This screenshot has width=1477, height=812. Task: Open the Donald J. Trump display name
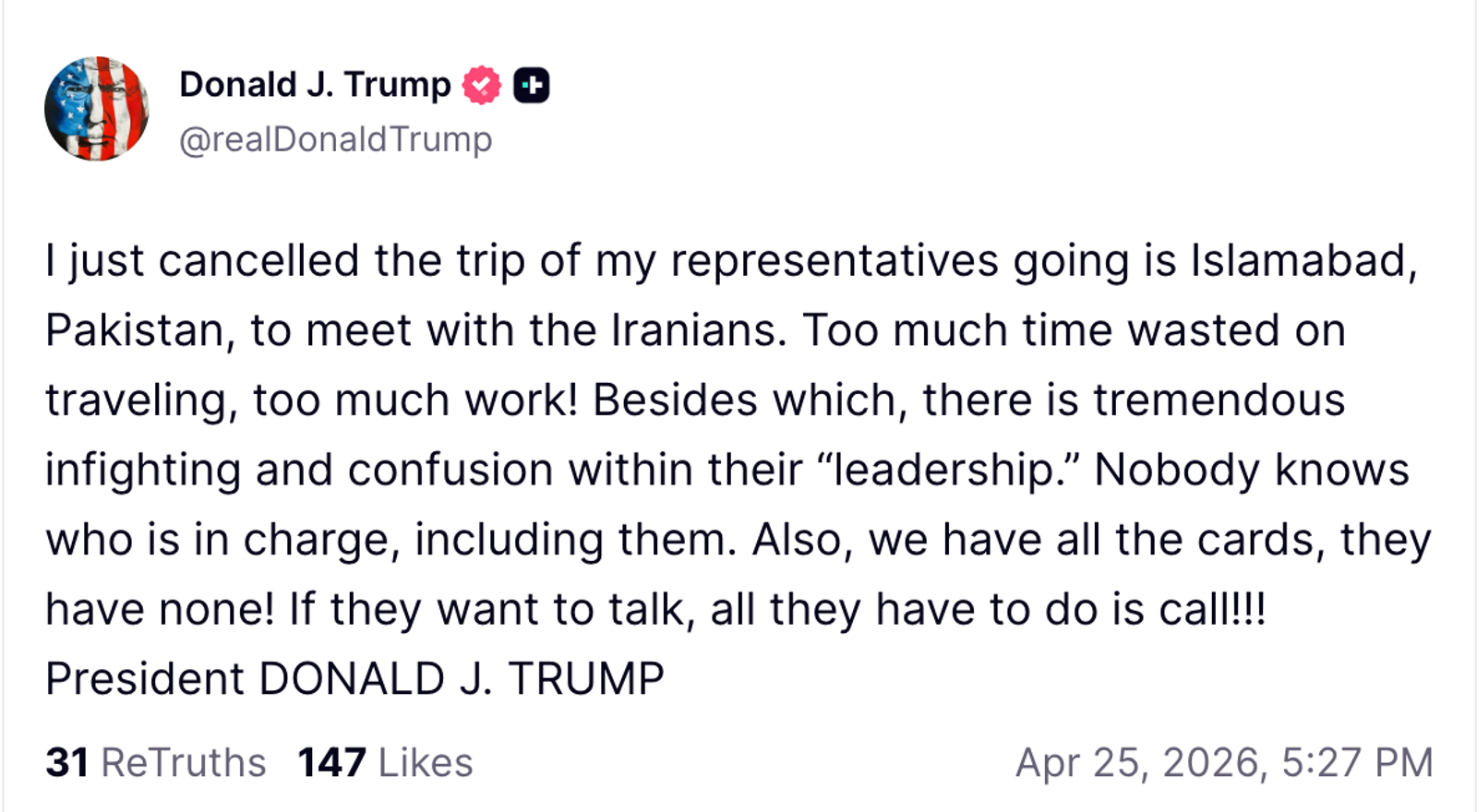[x=314, y=85]
